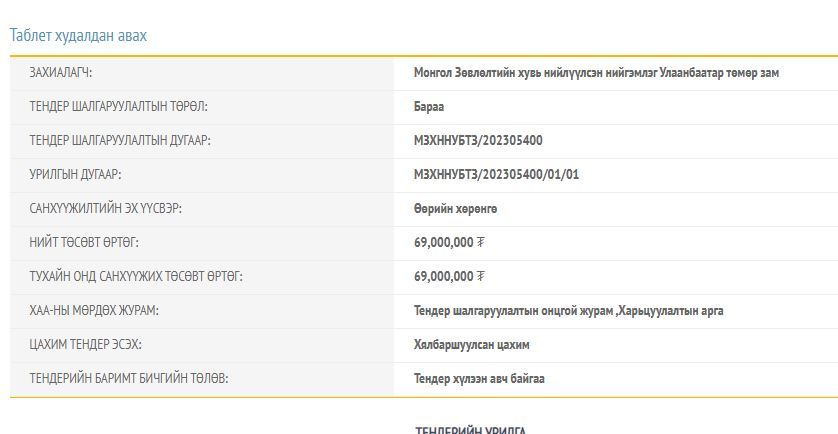Click the "Бараа" tender type value
Viewport: 838px width, 434px height.
(x=429, y=107)
